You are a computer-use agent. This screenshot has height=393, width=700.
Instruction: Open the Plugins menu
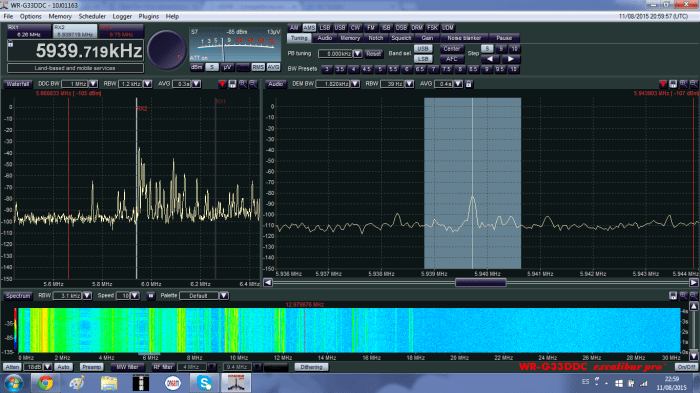pyautogui.click(x=149, y=17)
